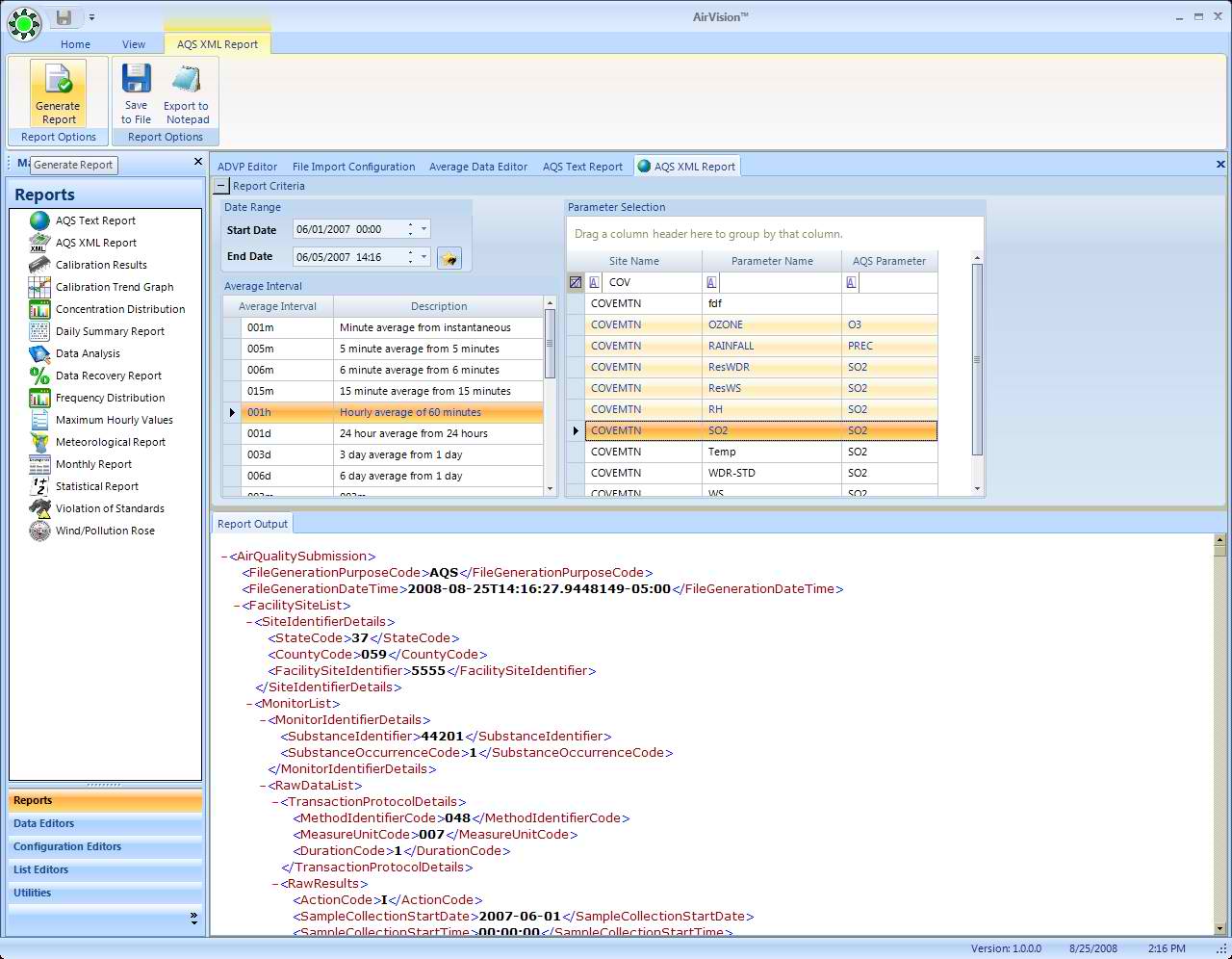Open Frequency Distribution report

tap(110, 398)
